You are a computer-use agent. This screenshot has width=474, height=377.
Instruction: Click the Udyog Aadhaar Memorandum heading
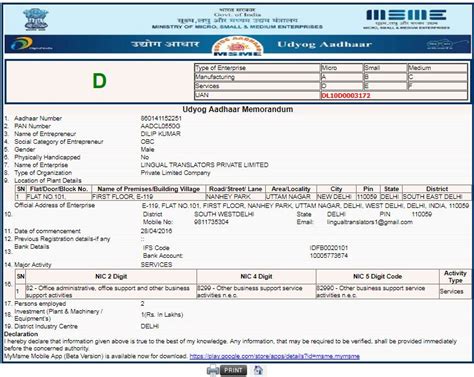point(238,109)
